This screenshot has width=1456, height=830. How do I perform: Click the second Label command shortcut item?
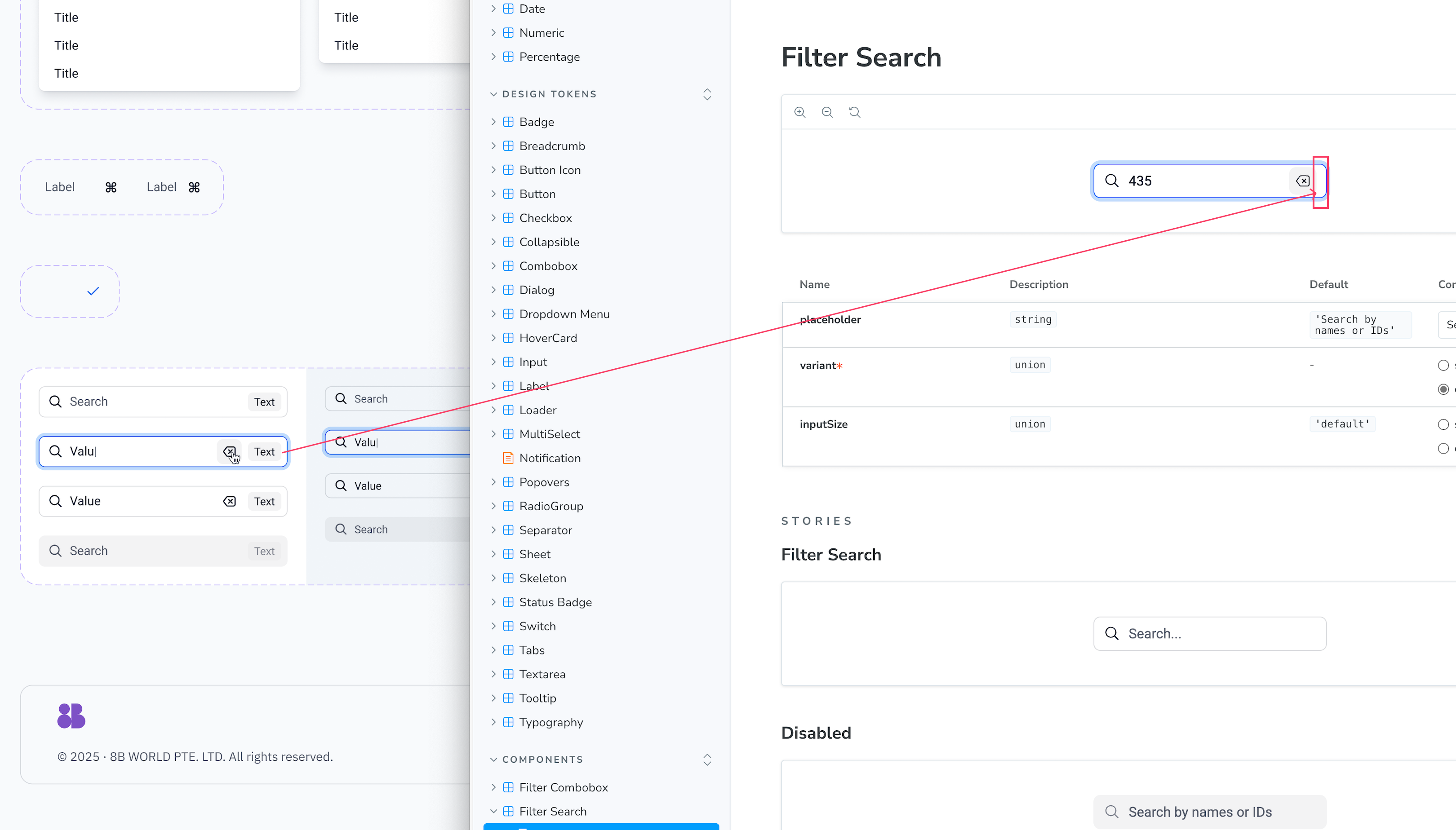tap(173, 187)
